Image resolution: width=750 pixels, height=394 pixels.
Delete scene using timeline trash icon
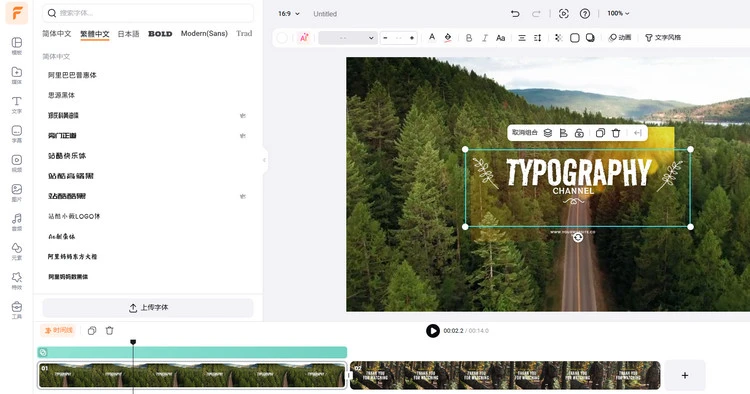pyautogui.click(x=110, y=330)
